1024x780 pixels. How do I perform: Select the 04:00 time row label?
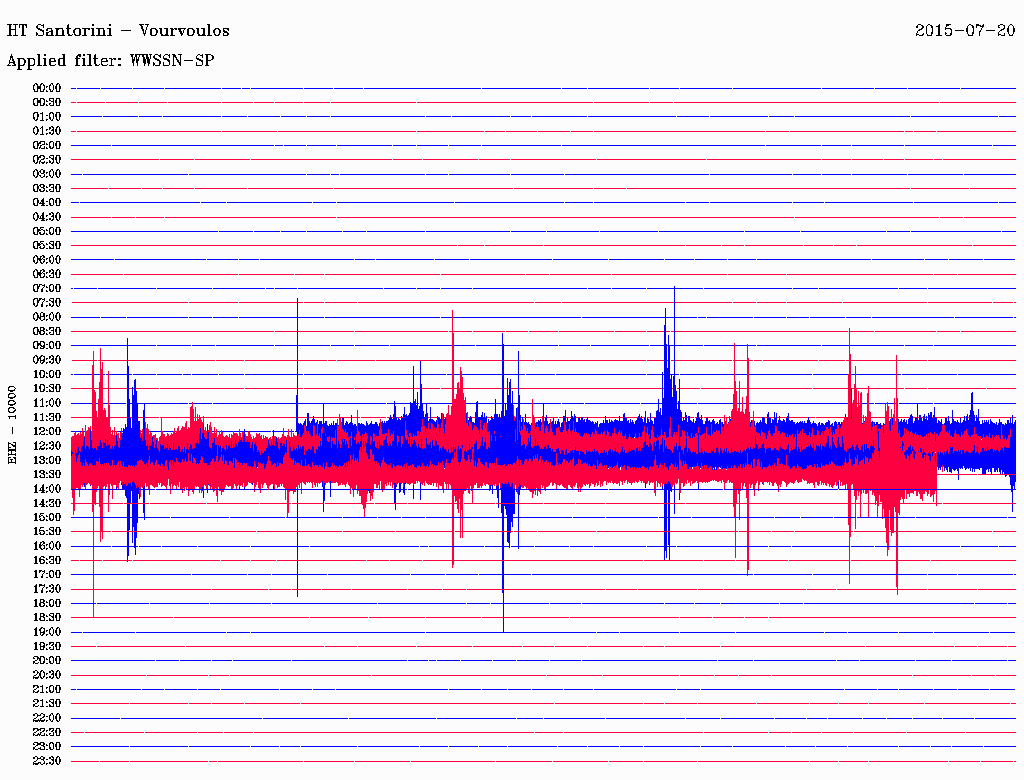tap(47, 202)
